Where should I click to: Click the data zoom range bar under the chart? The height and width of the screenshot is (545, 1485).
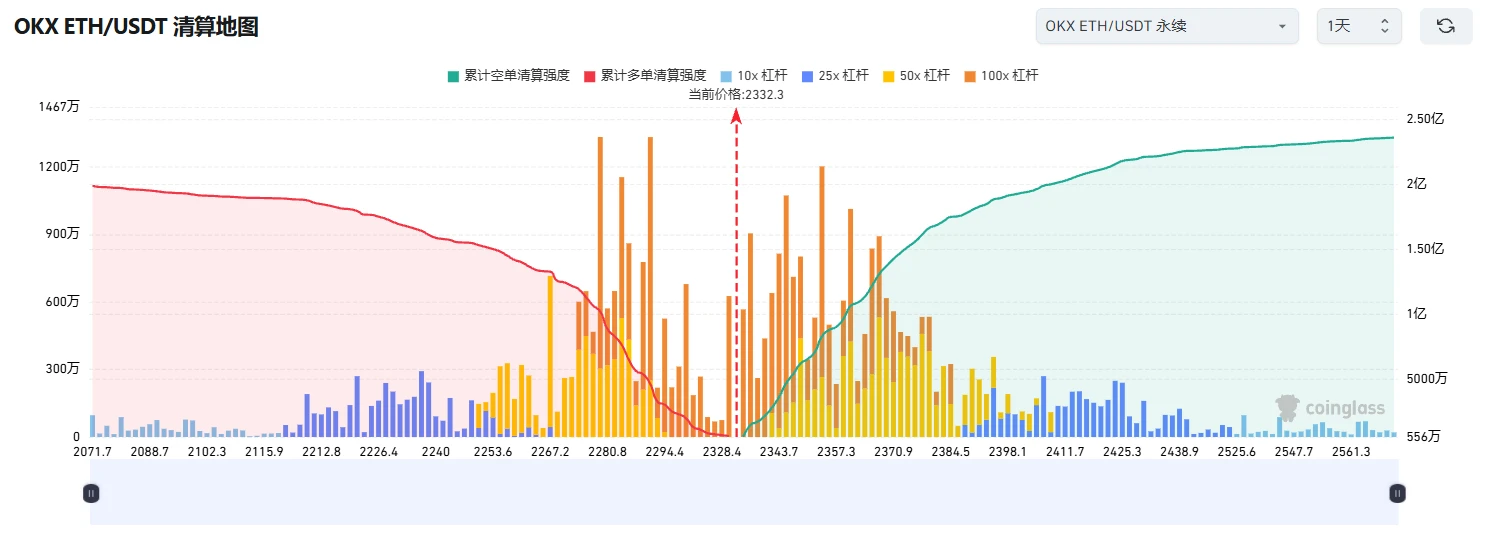(744, 493)
